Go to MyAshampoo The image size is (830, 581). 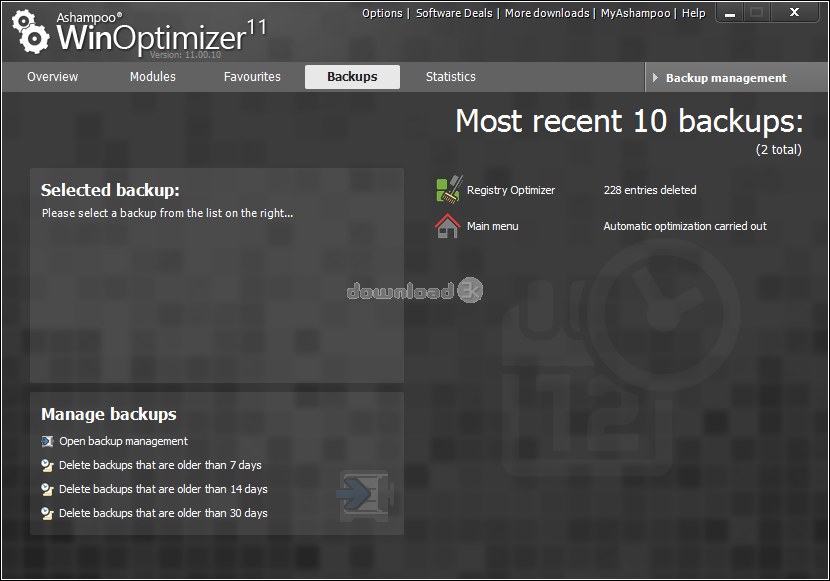[635, 13]
